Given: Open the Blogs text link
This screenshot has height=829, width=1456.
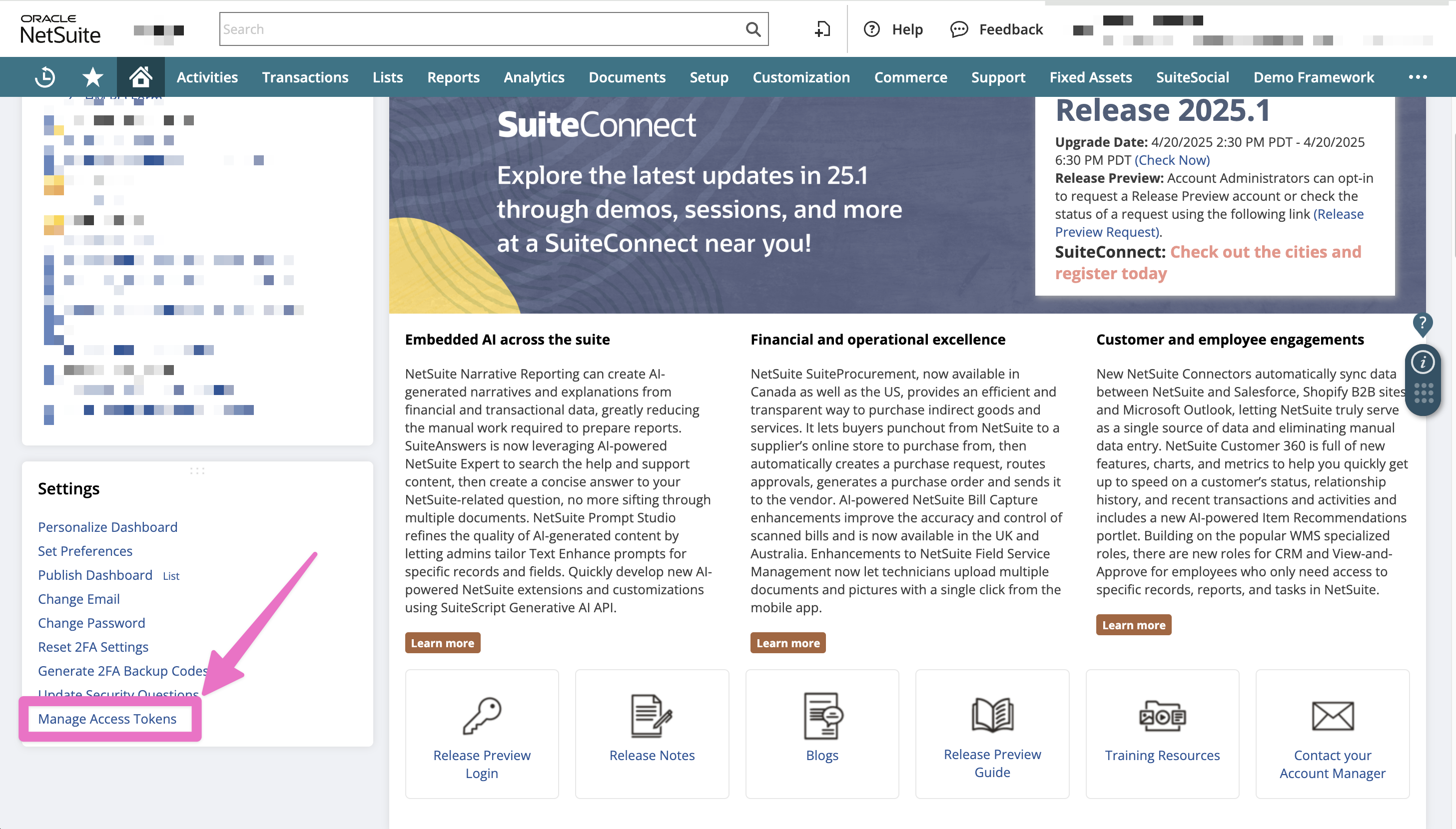Looking at the screenshot, I should [822, 755].
